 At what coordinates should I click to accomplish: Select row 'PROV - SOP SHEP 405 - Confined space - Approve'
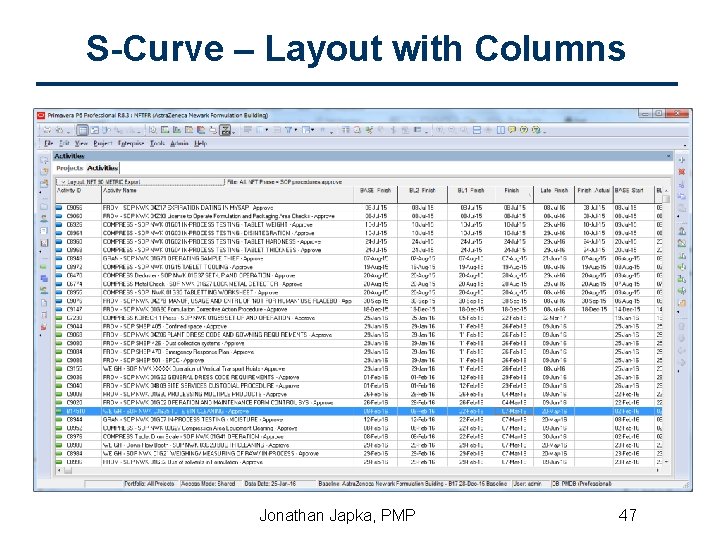coord(359,326)
